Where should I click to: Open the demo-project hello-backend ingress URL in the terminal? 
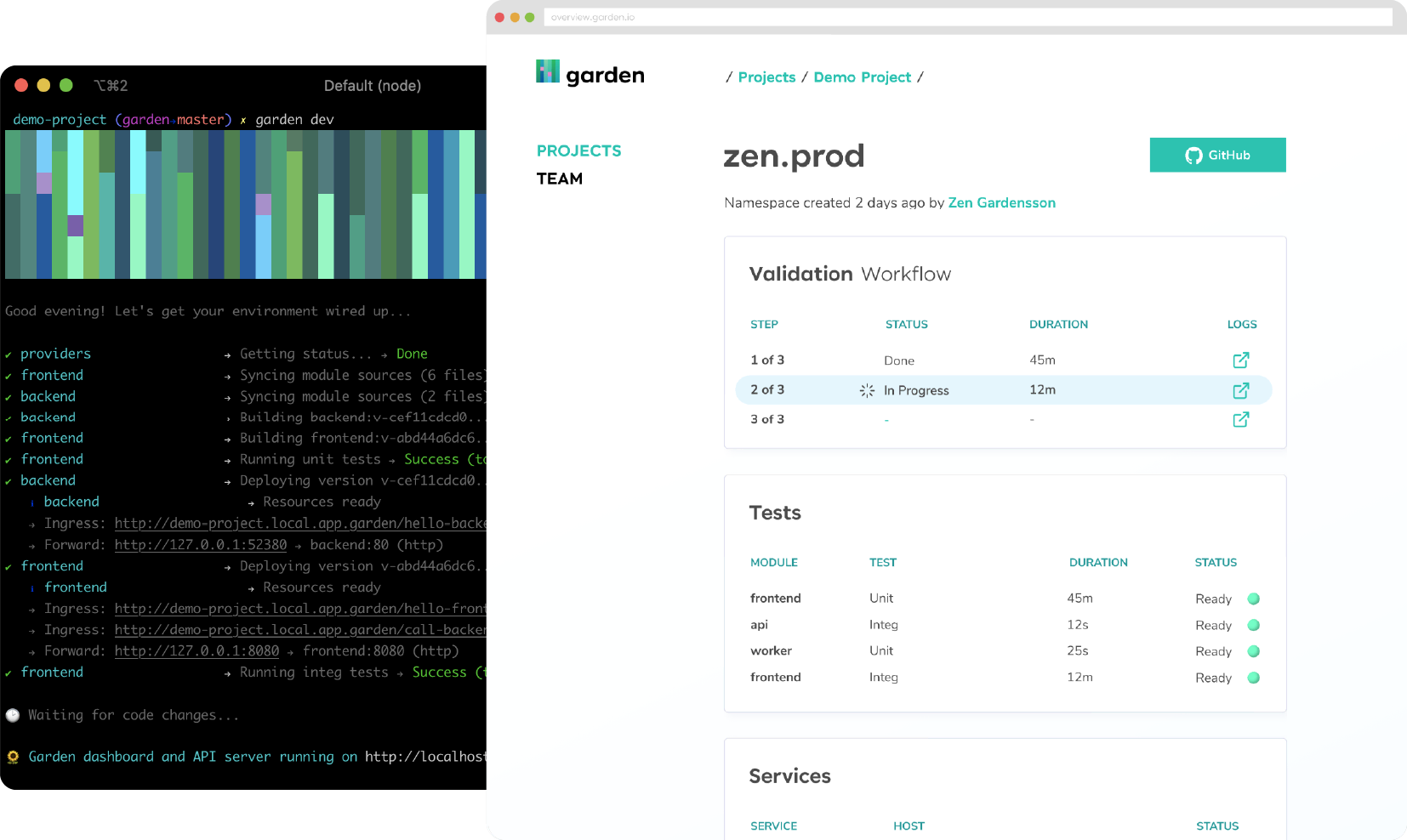(300, 524)
